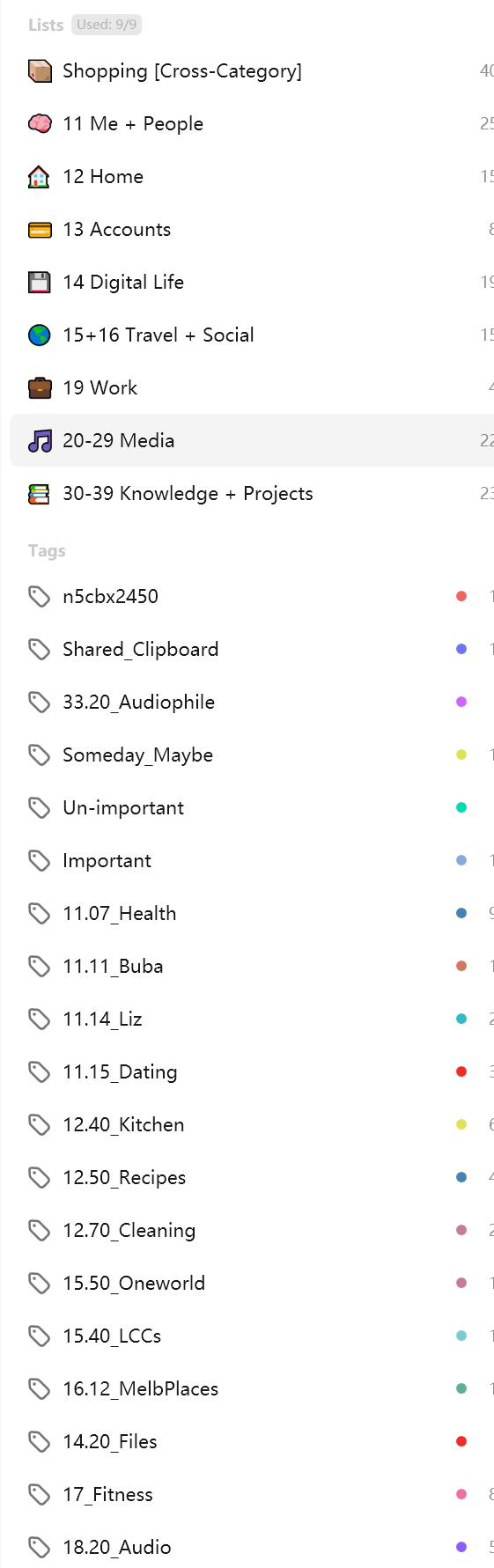Image resolution: width=494 pixels, height=1568 pixels.
Task: Select the house icon of 12 Home
Action: click(x=40, y=177)
